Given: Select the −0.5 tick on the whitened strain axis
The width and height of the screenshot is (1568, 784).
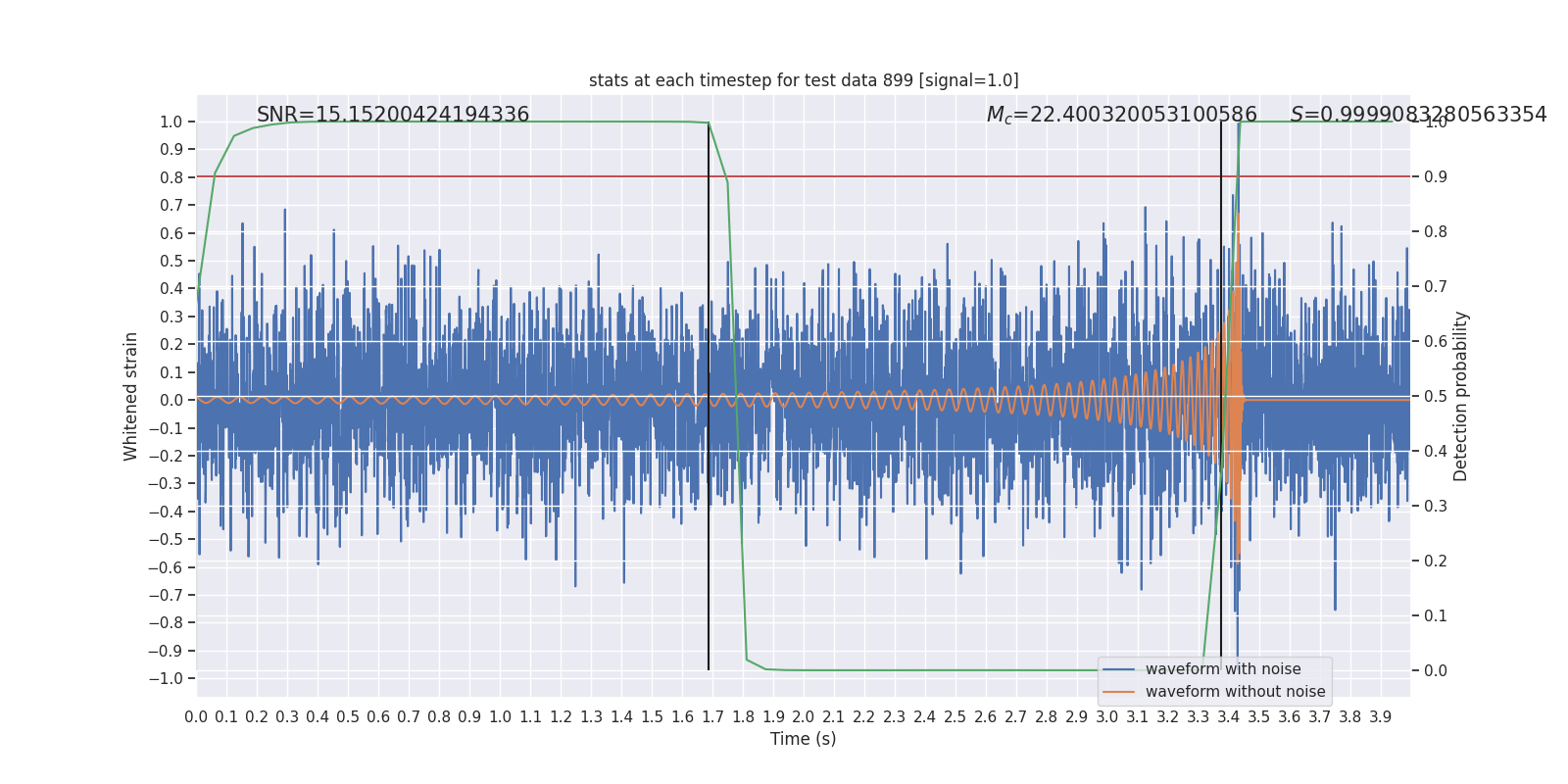Looking at the screenshot, I should pyautogui.click(x=166, y=539).
